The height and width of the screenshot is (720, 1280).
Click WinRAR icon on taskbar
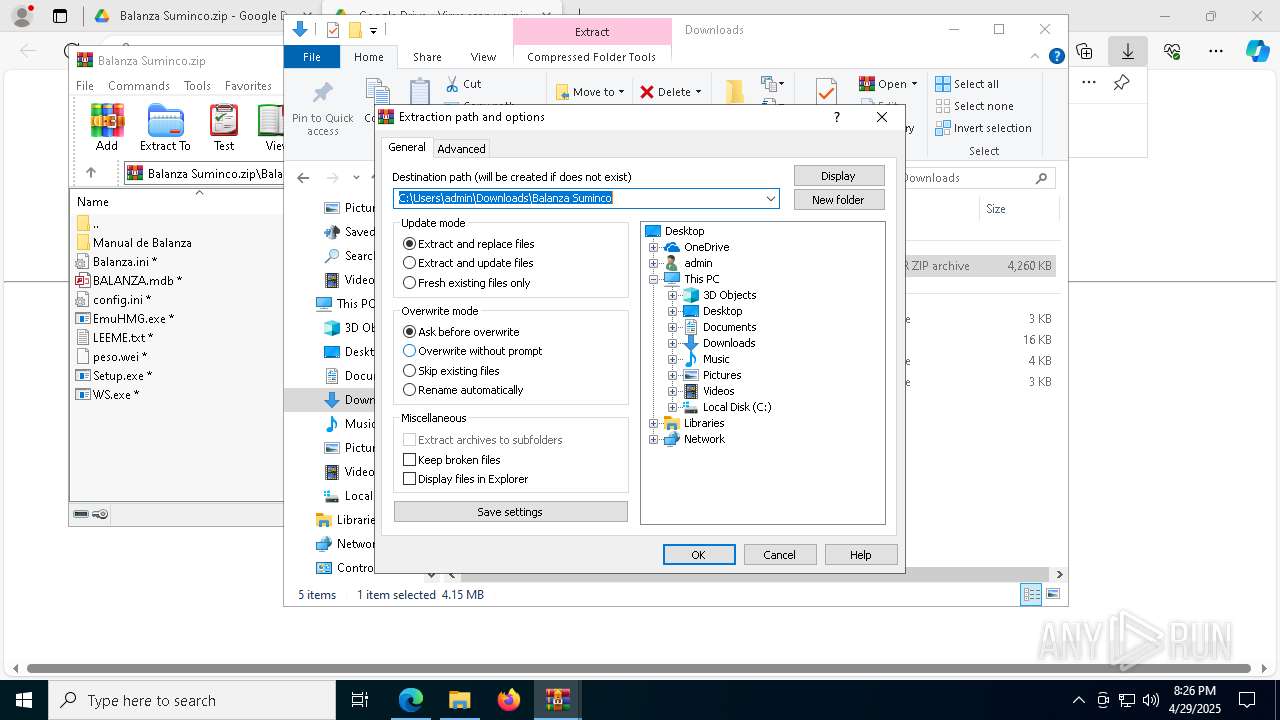(x=558, y=700)
